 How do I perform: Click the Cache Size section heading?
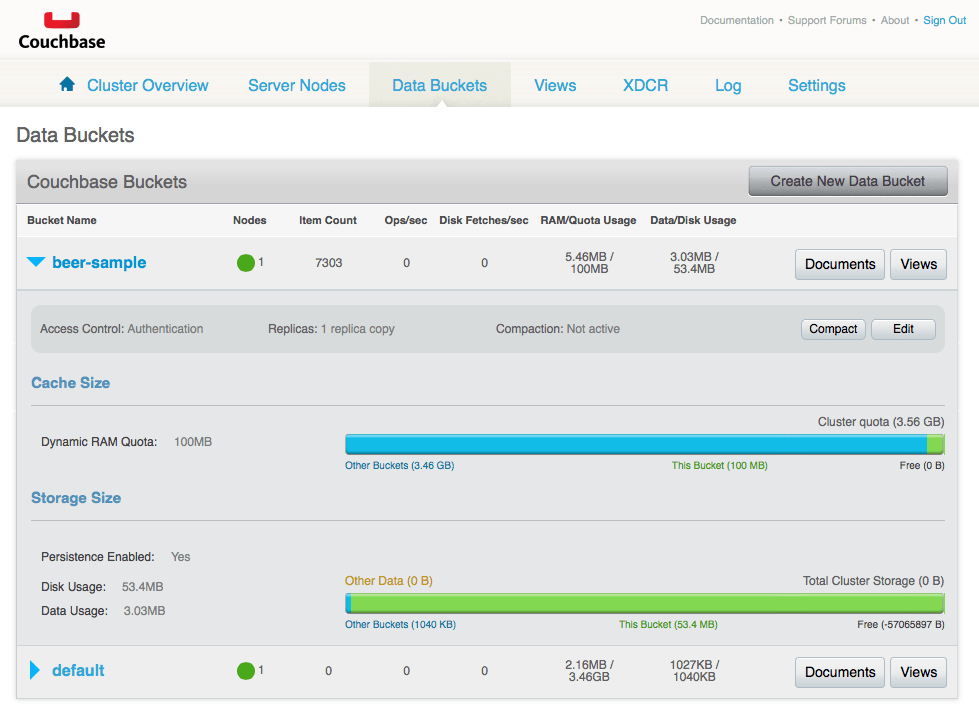coord(71,383)
